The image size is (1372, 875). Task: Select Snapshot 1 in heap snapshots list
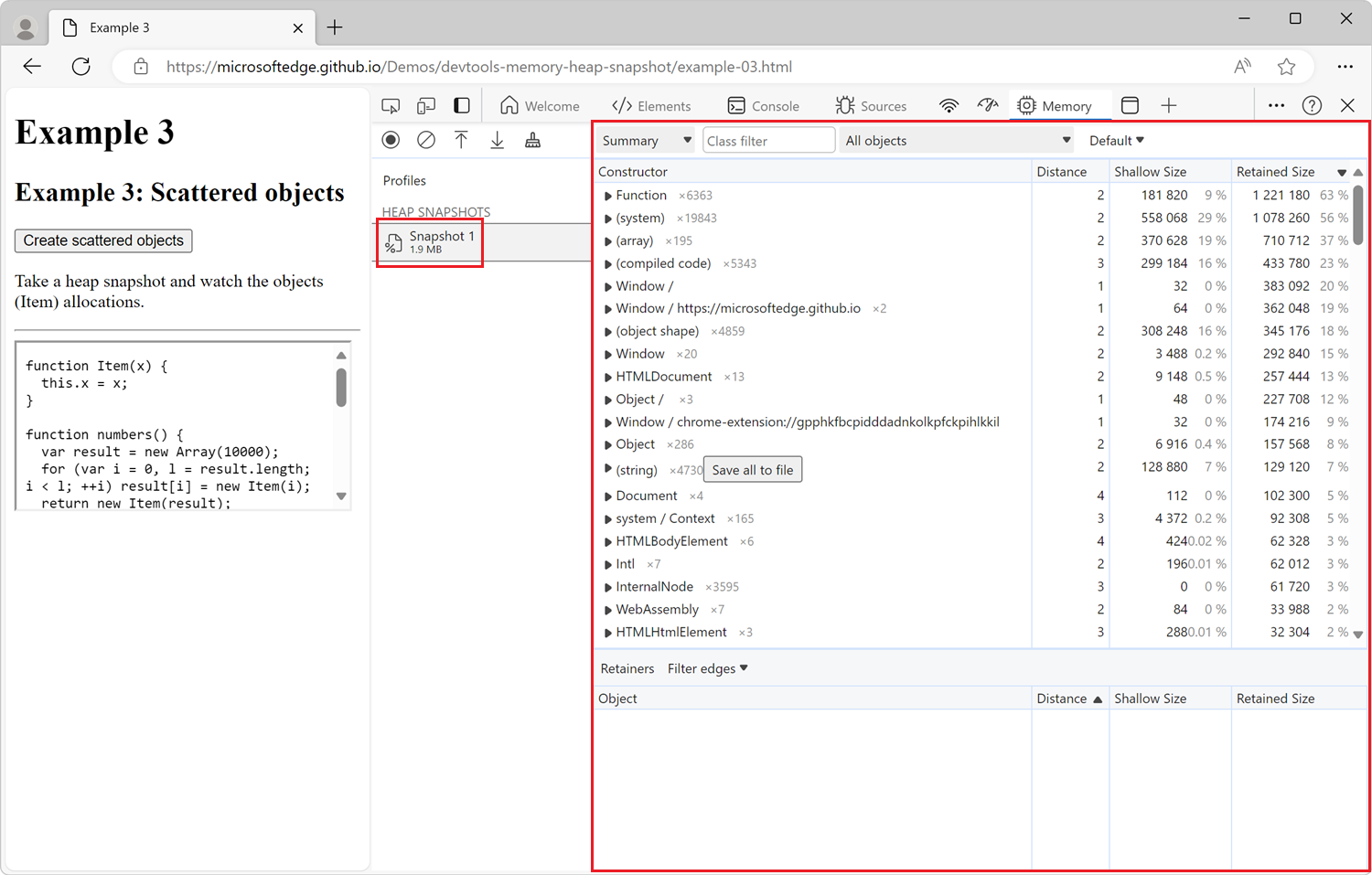click(x=430, y=242)
